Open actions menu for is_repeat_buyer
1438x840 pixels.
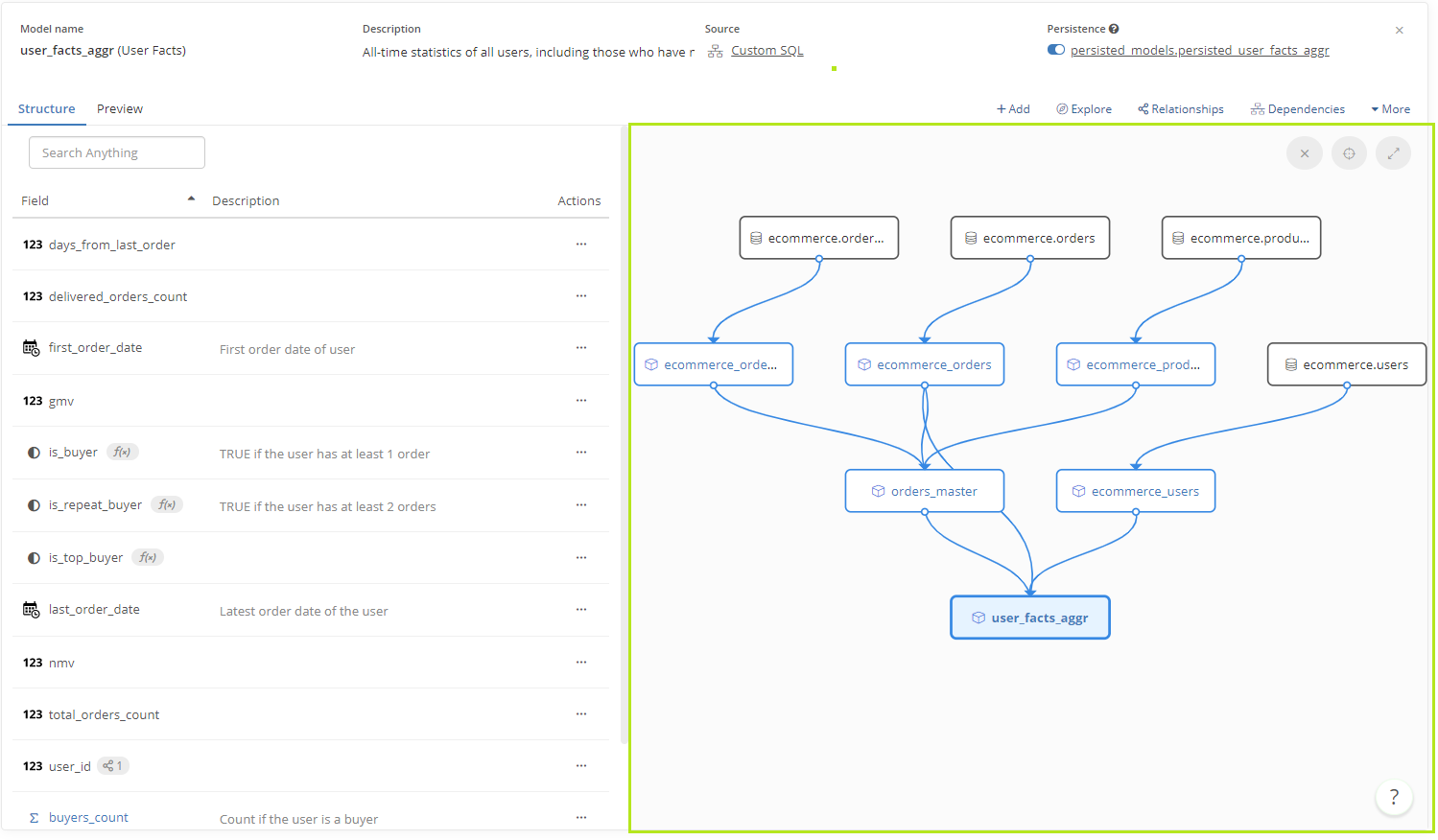[x=581, y=505]
